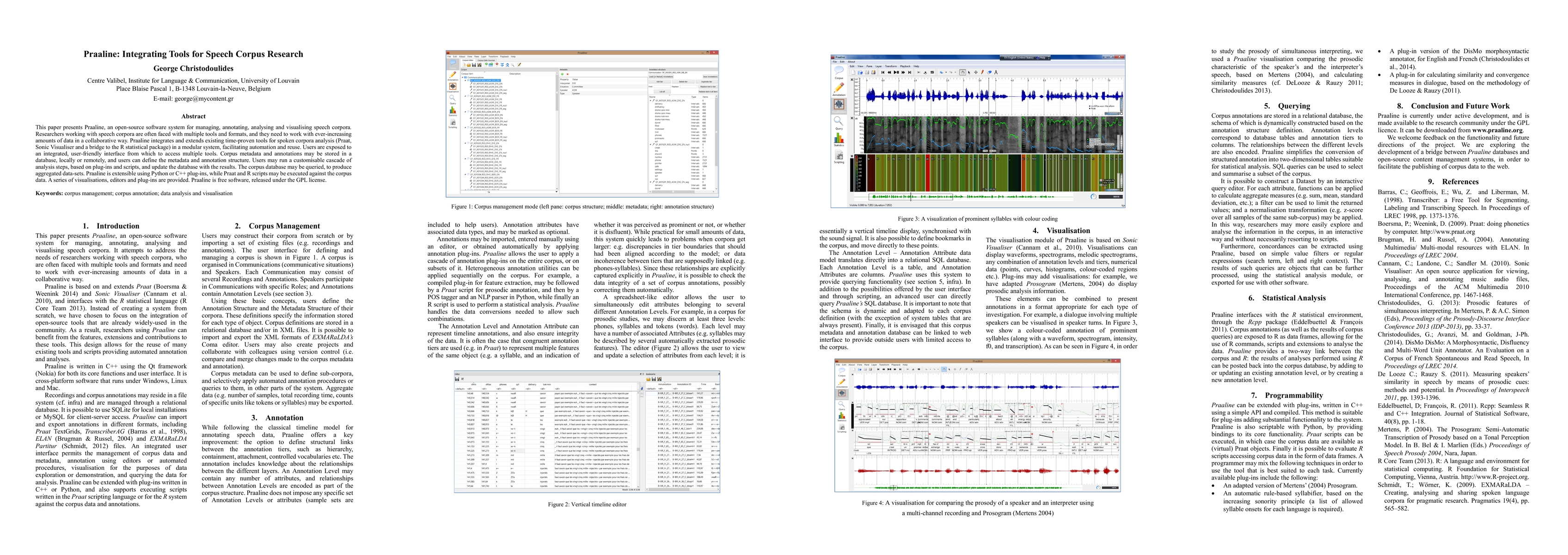The image size is (1568, 555).
Task: Click the expand-all double-down arrows in Corpus Editor toolbar
Action: [502, 65]
